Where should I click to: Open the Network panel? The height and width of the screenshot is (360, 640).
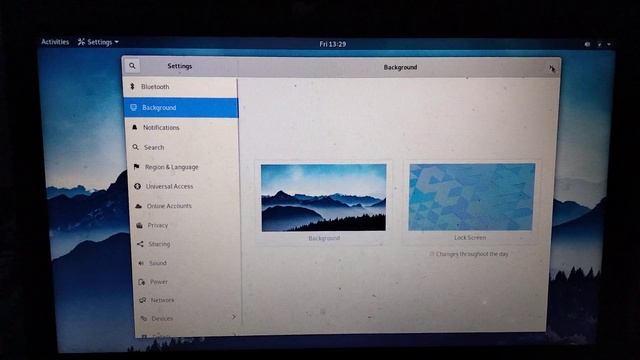(x=189, y=300)
